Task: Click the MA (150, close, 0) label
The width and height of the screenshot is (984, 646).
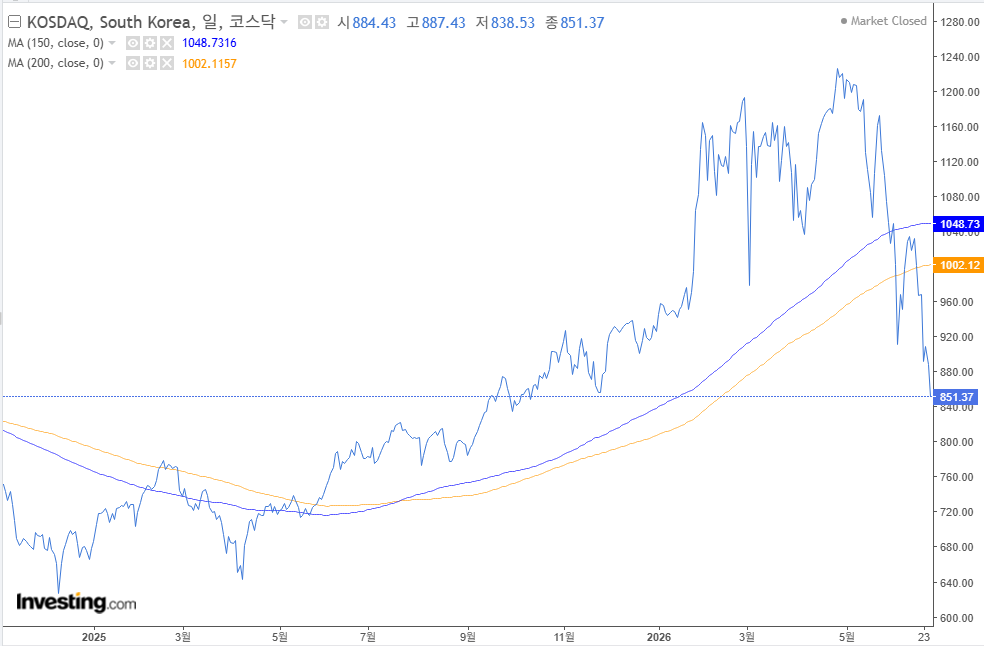Action: 56,43
